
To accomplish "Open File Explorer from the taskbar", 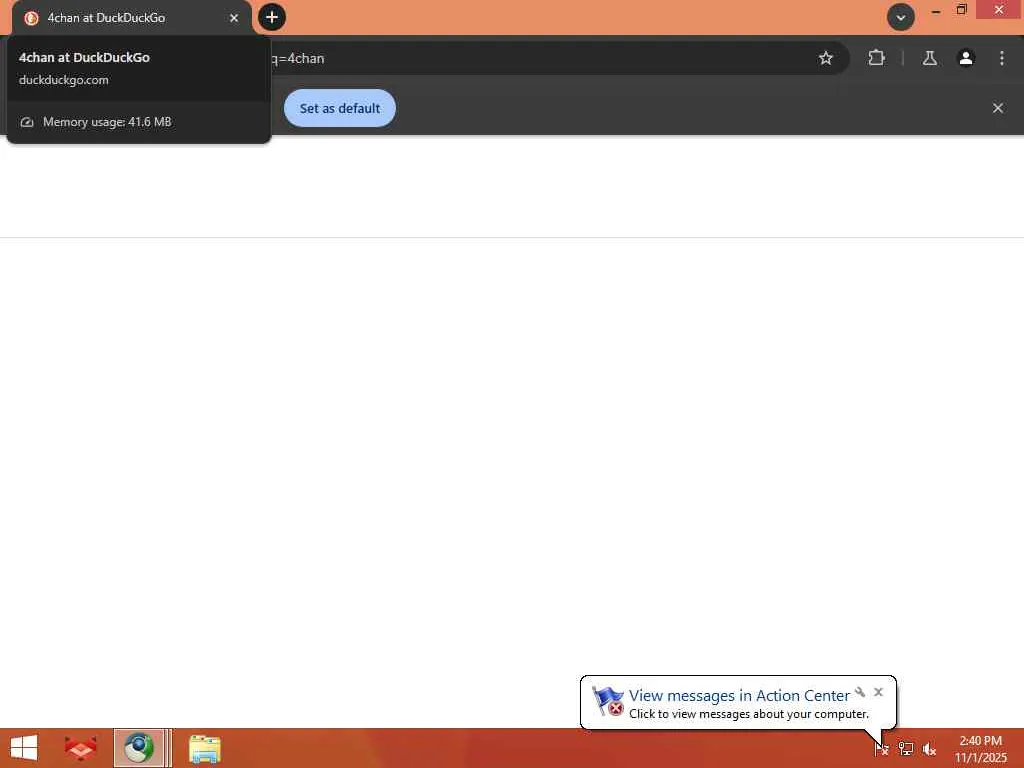I will tap(204, 748).
